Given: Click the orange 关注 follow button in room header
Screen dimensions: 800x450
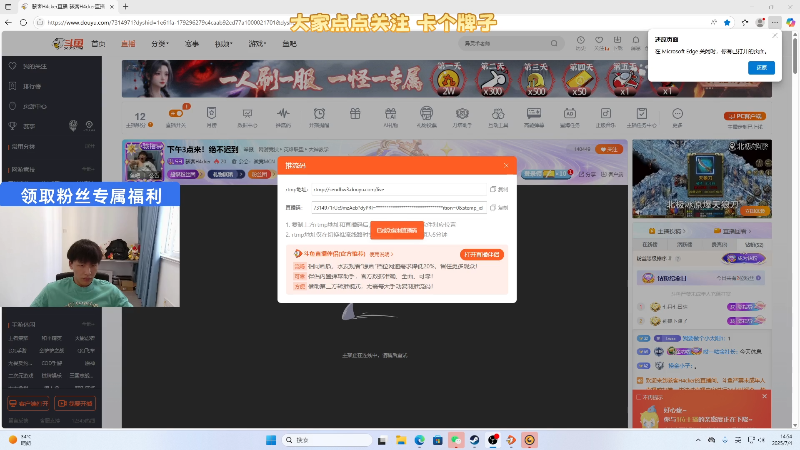Looking at the screenshot, I should pos(609,149).
